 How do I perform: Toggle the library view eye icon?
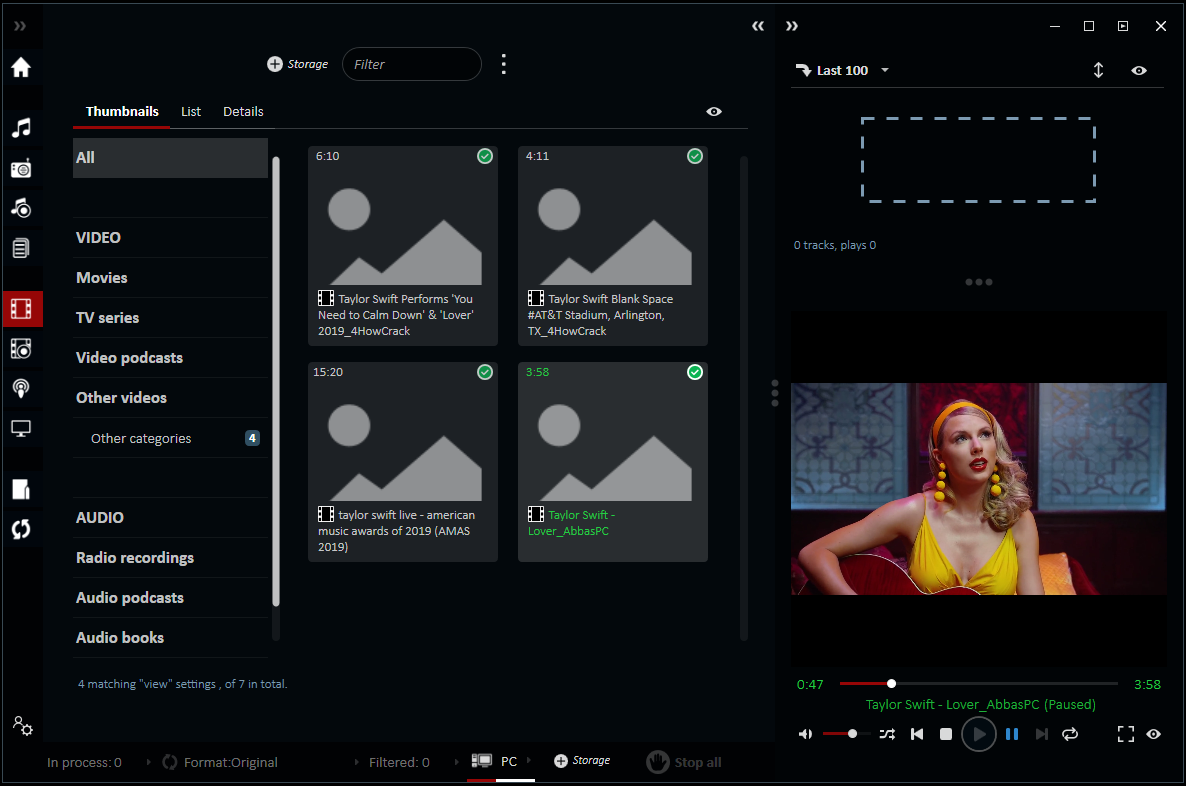pos(714,111)
